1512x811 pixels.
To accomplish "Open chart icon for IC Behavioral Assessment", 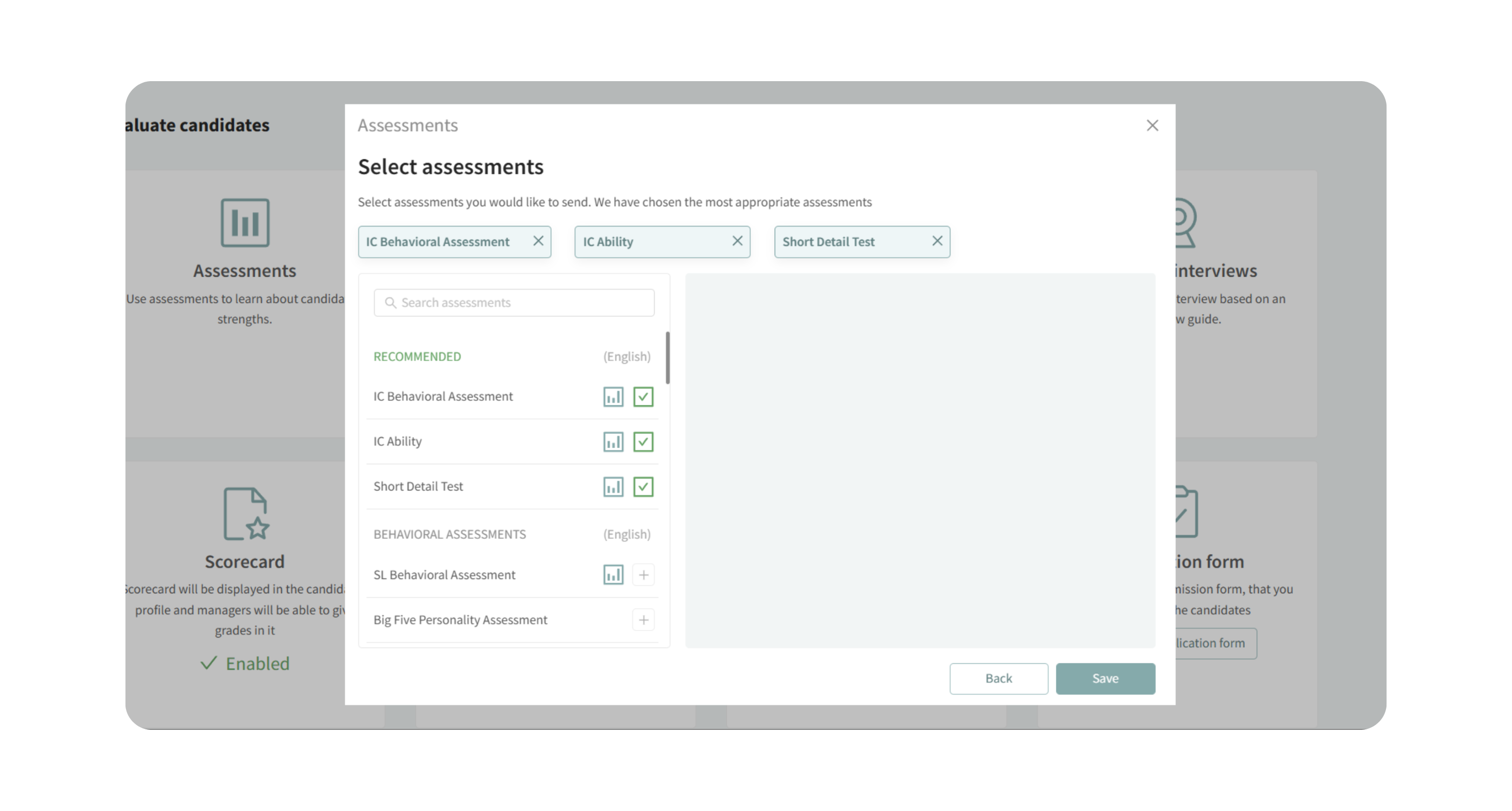I will [613, 397].
